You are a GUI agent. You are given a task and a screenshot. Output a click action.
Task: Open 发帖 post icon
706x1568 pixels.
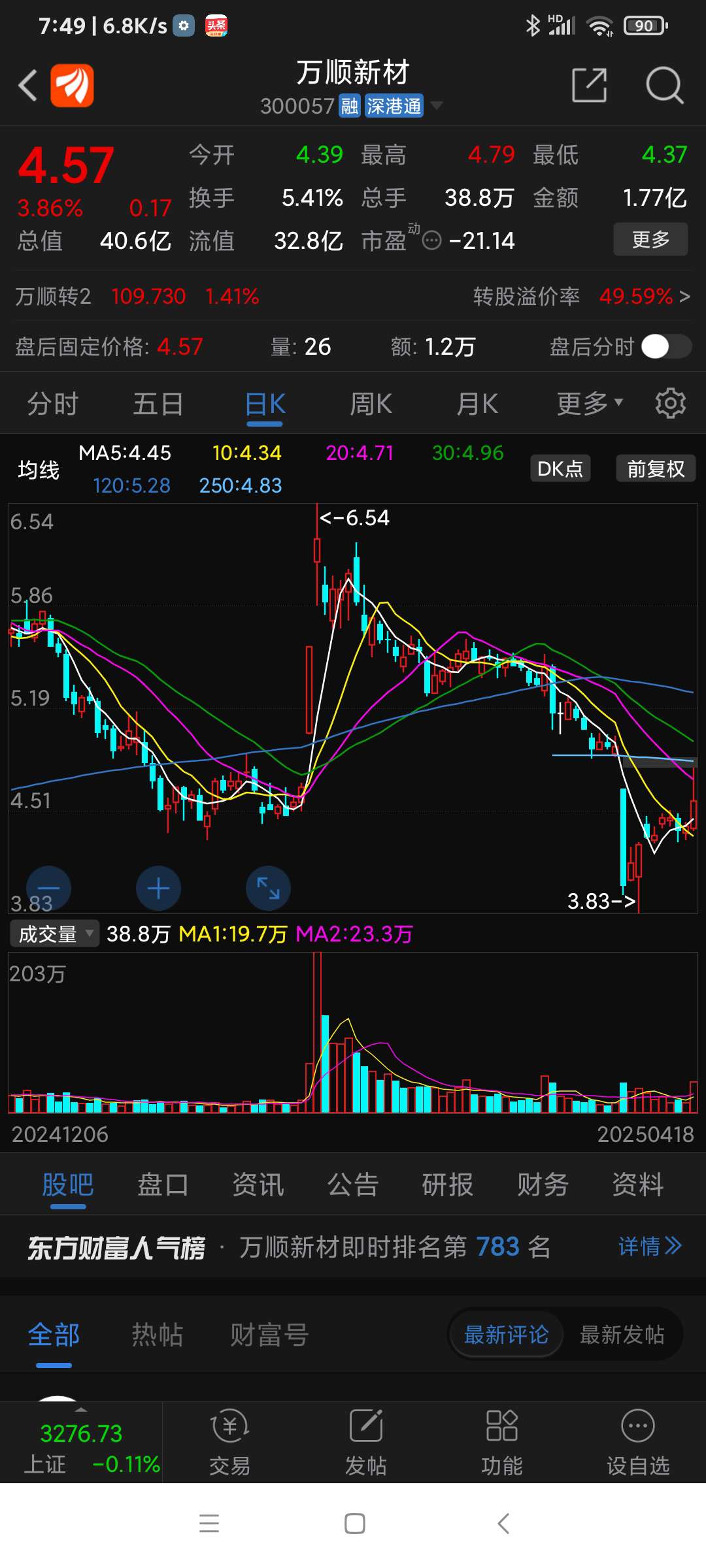(x=366, y=1442)
